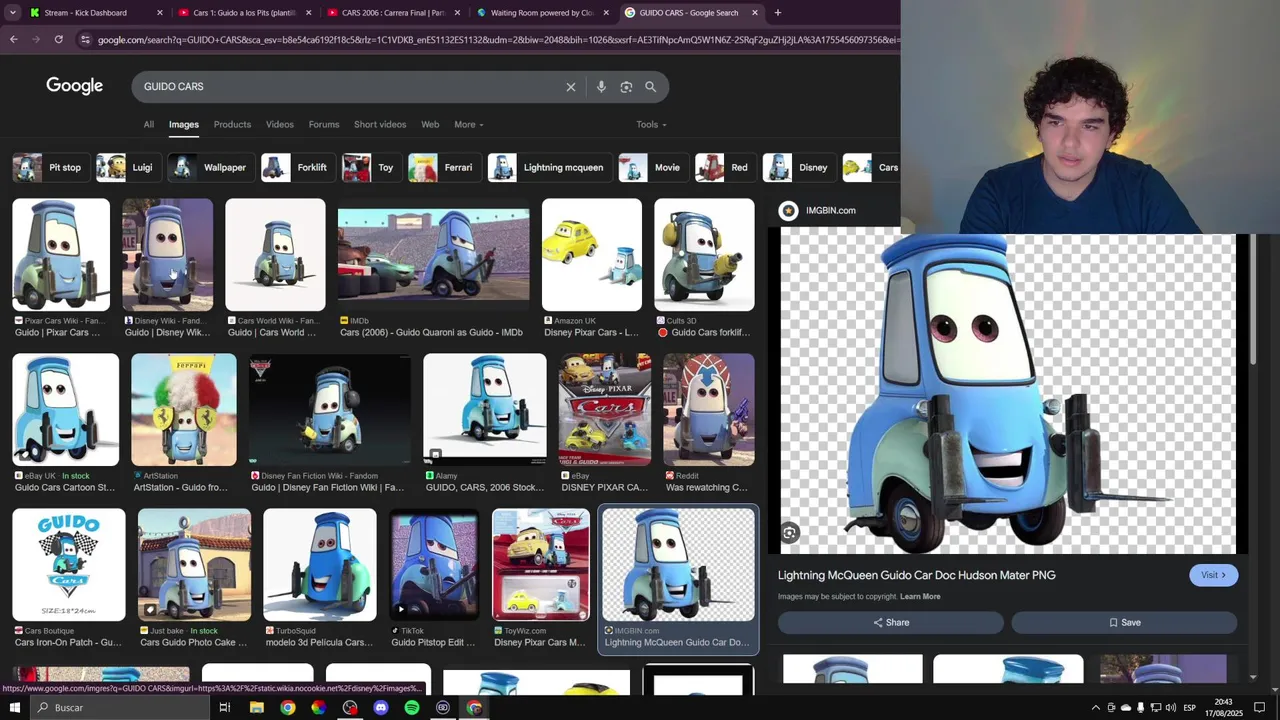The image size is (1280, 720).
Task: Open Task View on the taskbar
Action: point(225,708)
